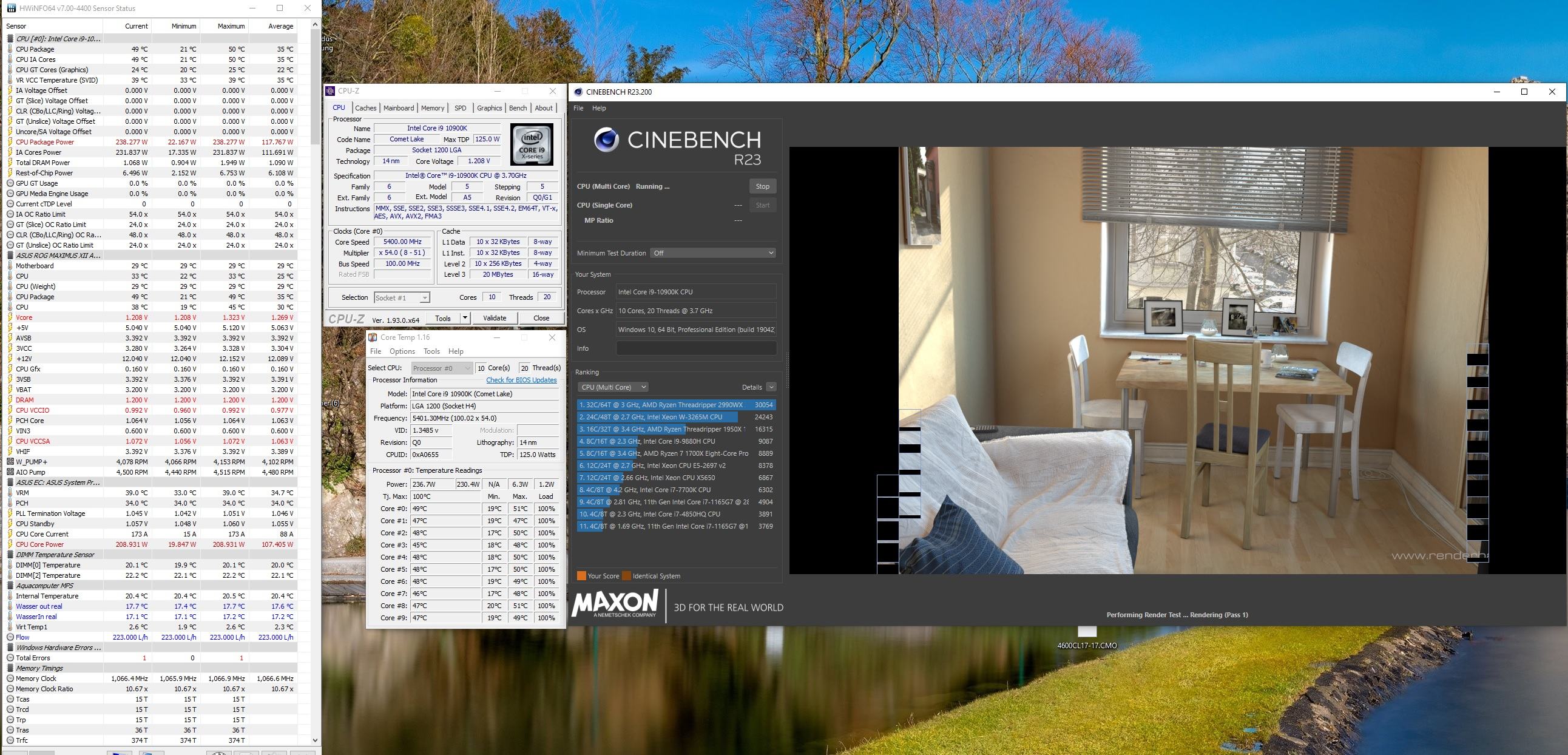The height and width of the screenshot is (755, 1568).
Task: Click the thermometer icon beside Motherboard
Action: click(x=10, y=266)
